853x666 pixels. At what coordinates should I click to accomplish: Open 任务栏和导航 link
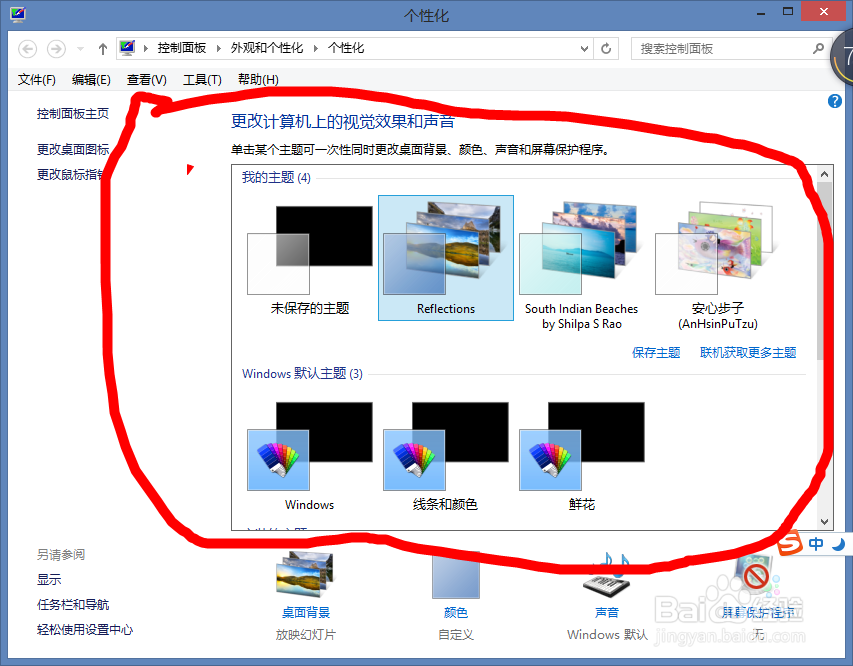click(73, 605)
